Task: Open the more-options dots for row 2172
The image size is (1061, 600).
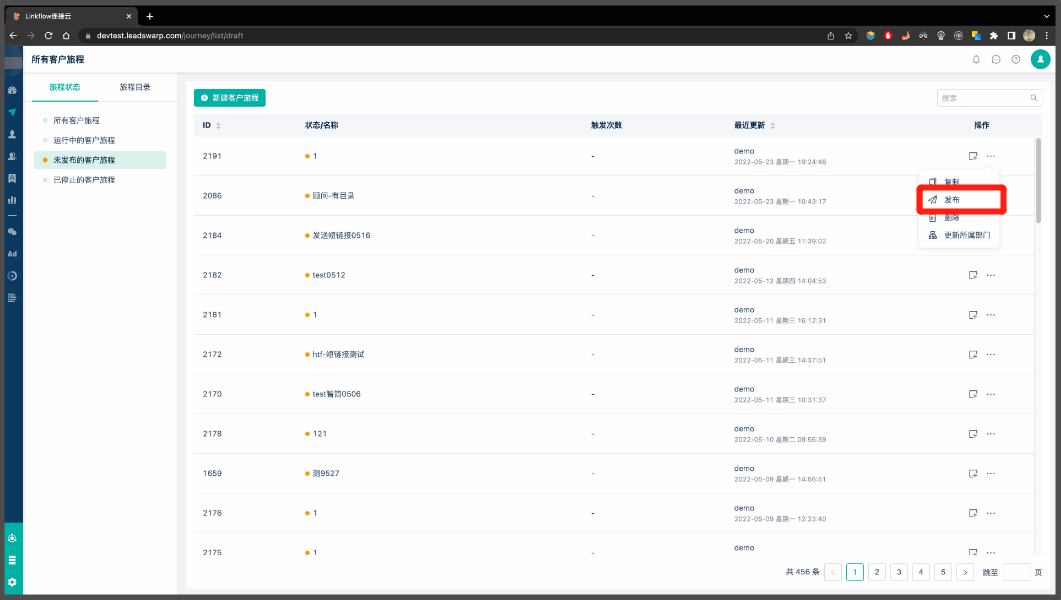Action: 991,354
